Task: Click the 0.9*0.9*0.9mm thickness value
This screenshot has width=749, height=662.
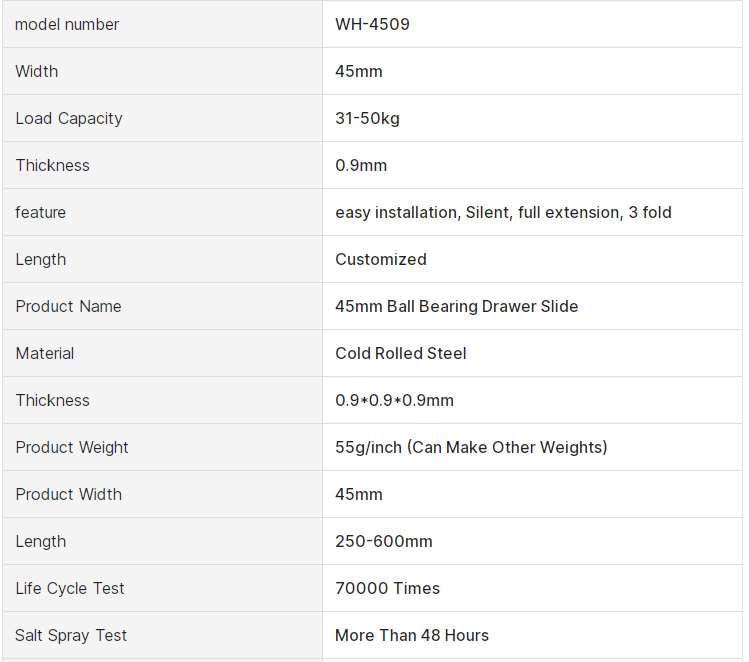Action: [x=395, y=400]
